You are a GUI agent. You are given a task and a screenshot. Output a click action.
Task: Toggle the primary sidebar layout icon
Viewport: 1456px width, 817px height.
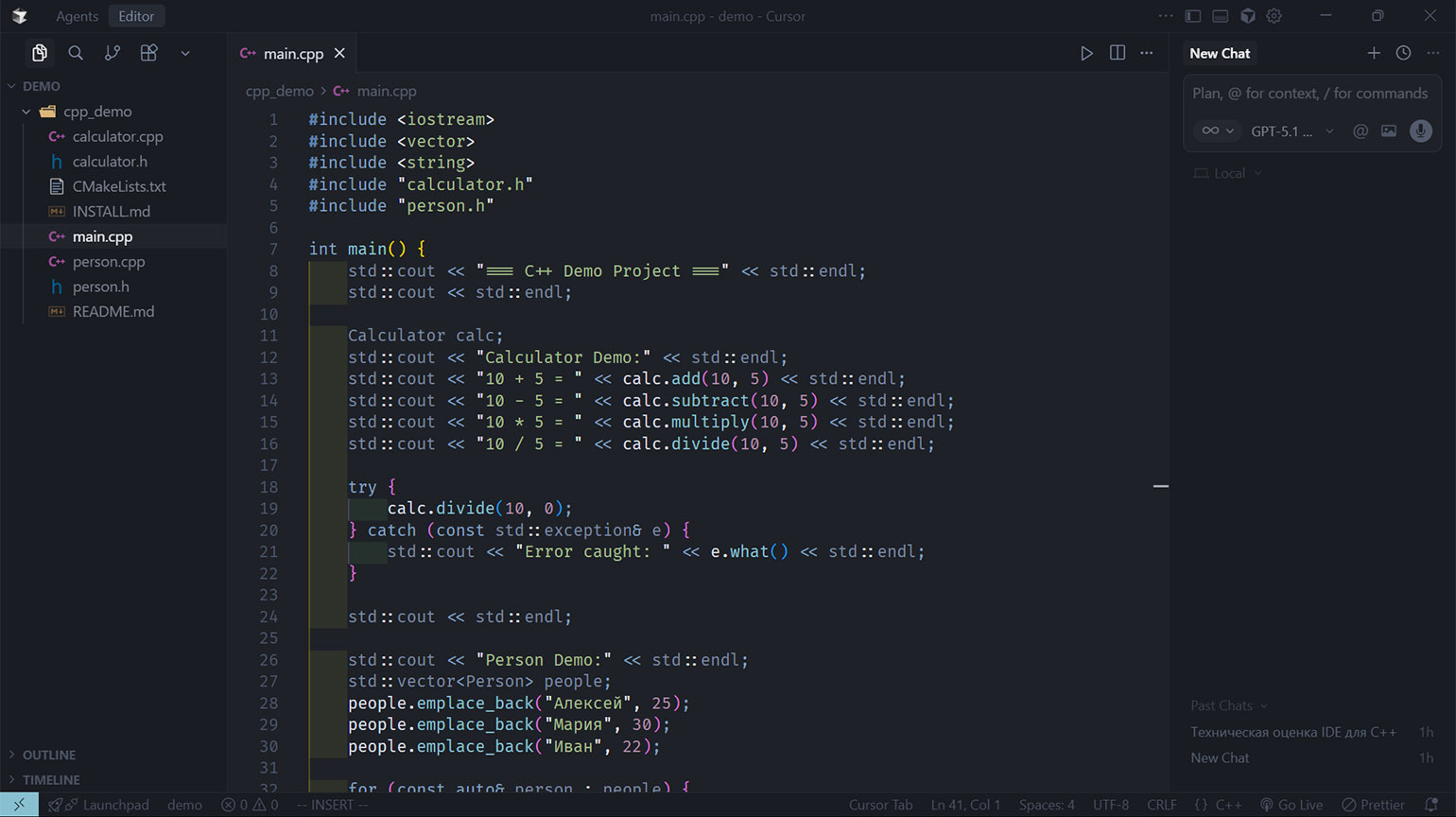[1193, 16]
